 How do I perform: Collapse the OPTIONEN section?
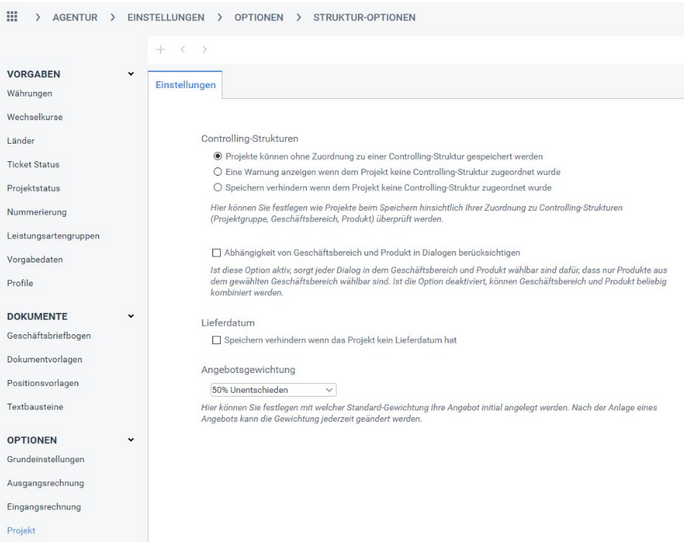130,440
